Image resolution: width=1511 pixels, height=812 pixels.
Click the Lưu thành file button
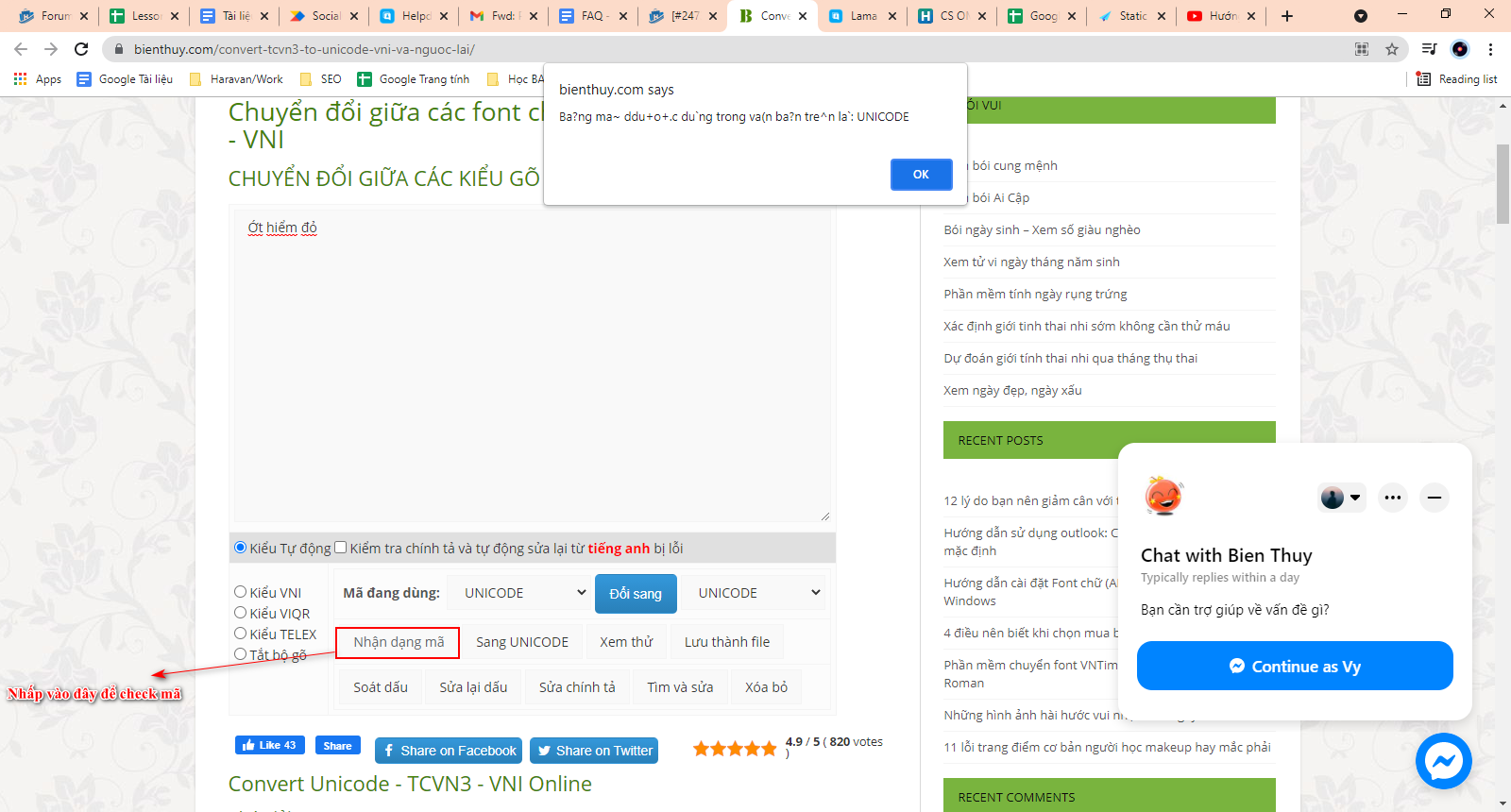point(727,642)
